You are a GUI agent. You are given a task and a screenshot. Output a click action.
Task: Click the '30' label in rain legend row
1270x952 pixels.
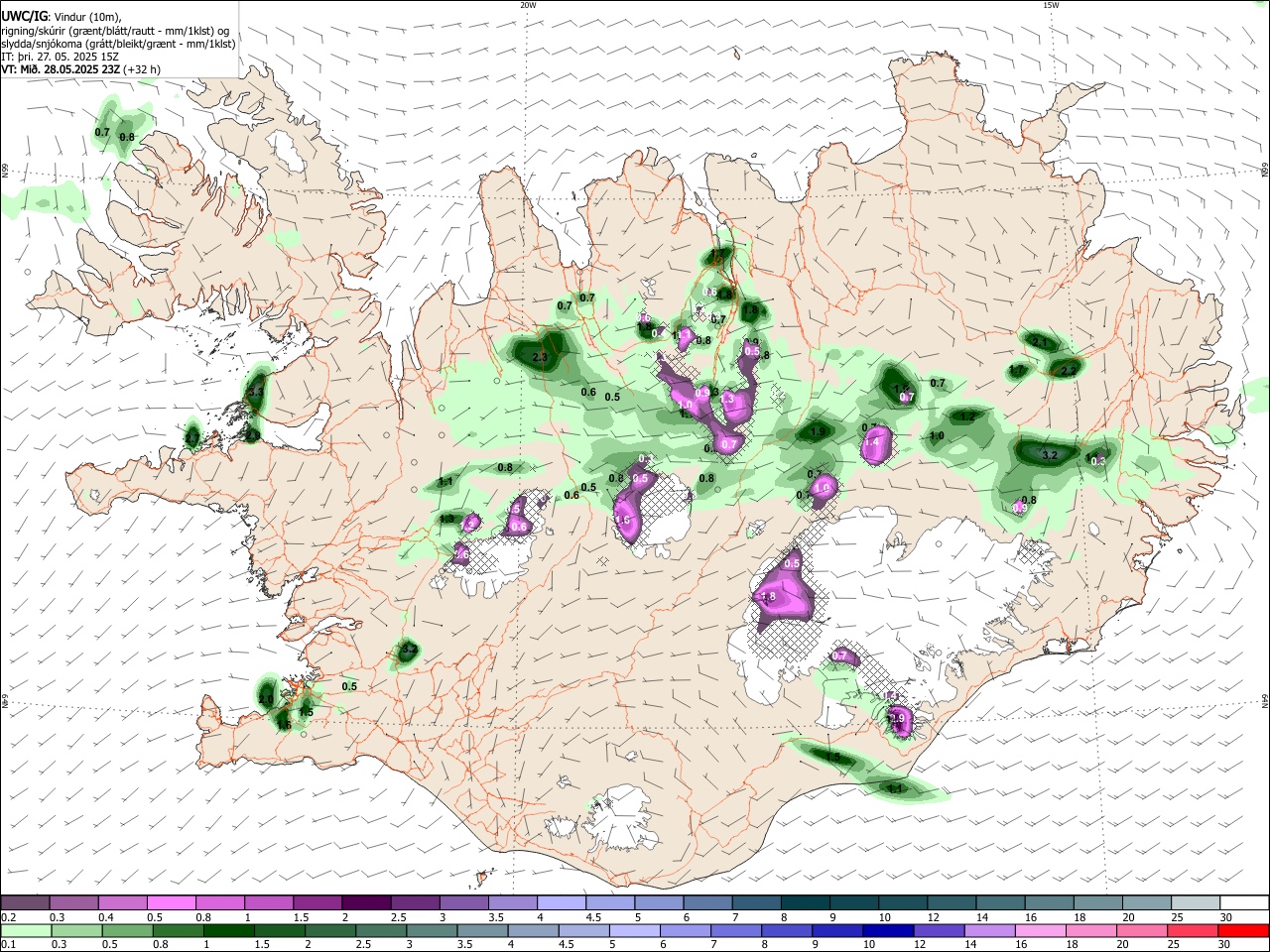(x=1226, y=945)
